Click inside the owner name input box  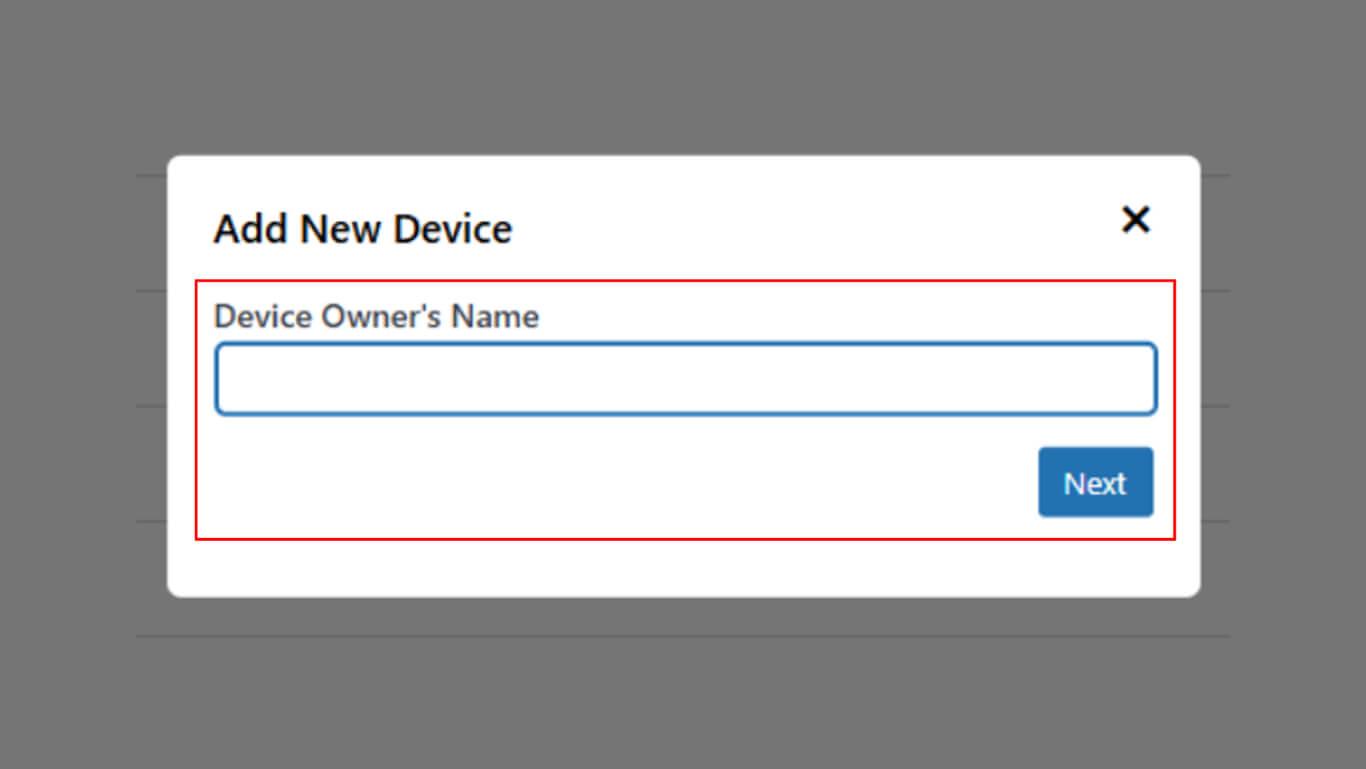tap(685, 379)
